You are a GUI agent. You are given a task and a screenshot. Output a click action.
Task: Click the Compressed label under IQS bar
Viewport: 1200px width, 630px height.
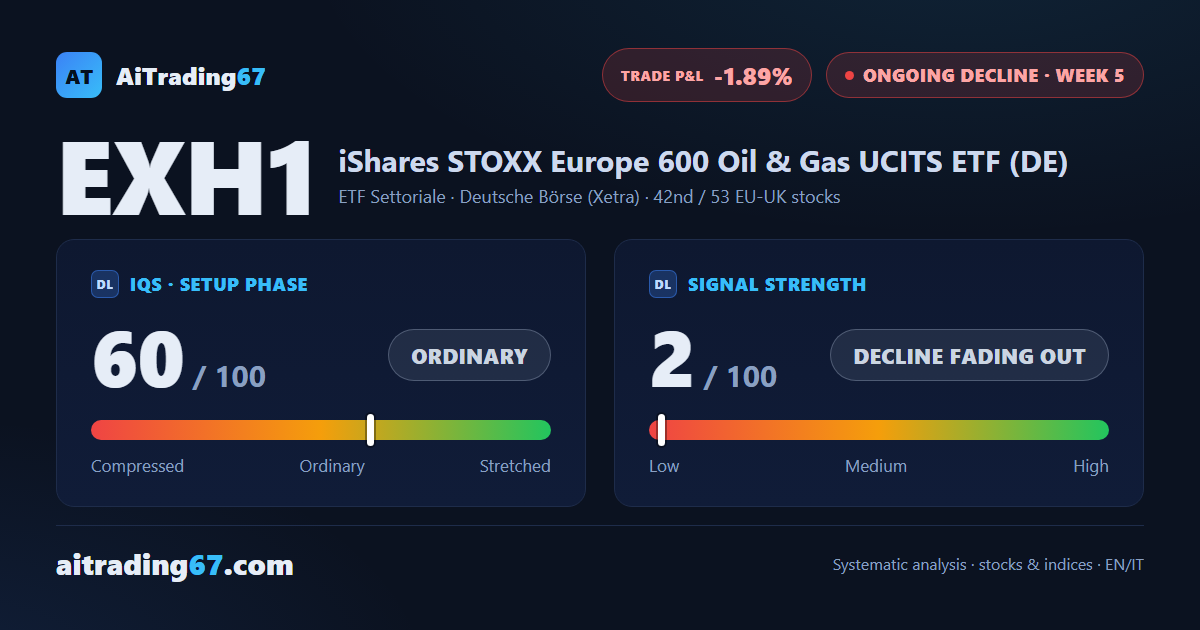pyautogui.click(x=137, y=466)
